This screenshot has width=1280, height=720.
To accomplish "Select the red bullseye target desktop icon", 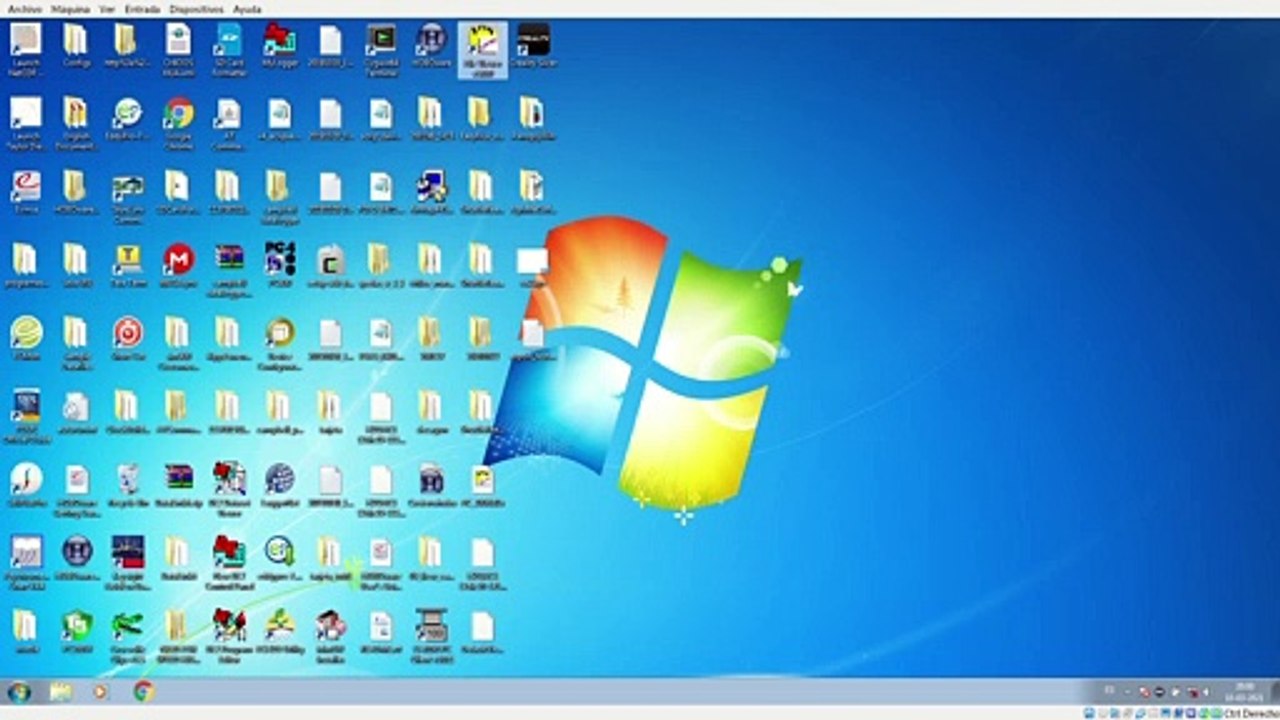I will tap(128, 339).
